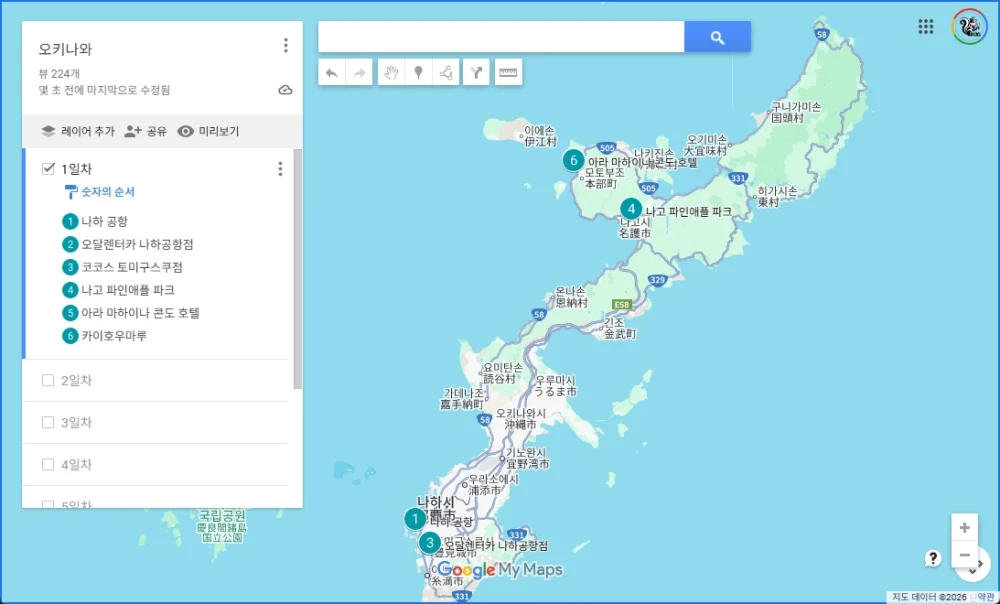Select the Add marker pin tool
The width and height of the screenshot is (1000, 604).
pos(419,72)
